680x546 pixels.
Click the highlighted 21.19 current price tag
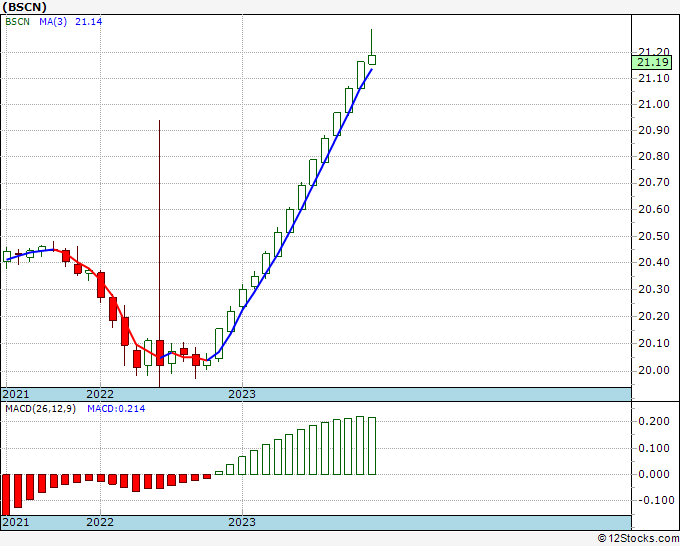pyautogui.click(x=652, y=62)
